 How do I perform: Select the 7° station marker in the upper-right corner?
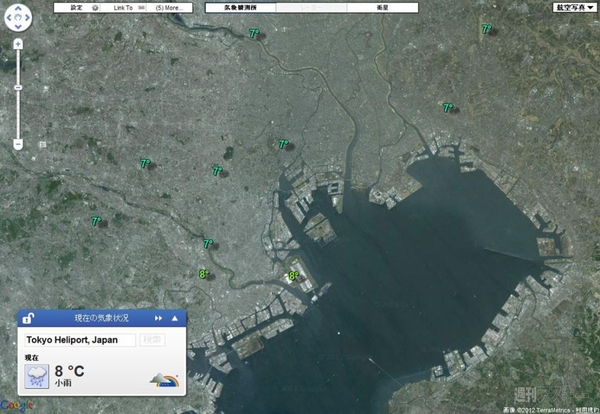click(x=486, y=29)
